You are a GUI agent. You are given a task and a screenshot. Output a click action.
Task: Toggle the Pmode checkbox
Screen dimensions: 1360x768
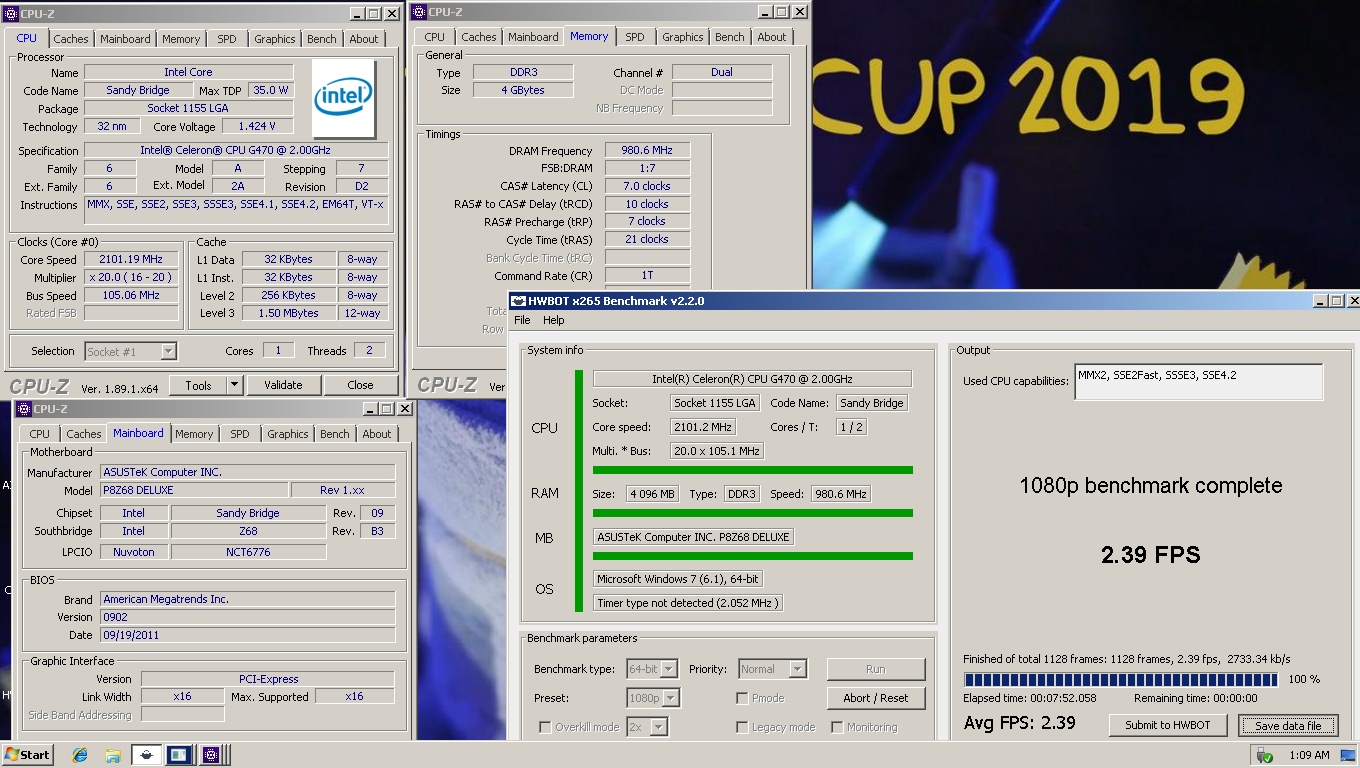pos(742,698)
